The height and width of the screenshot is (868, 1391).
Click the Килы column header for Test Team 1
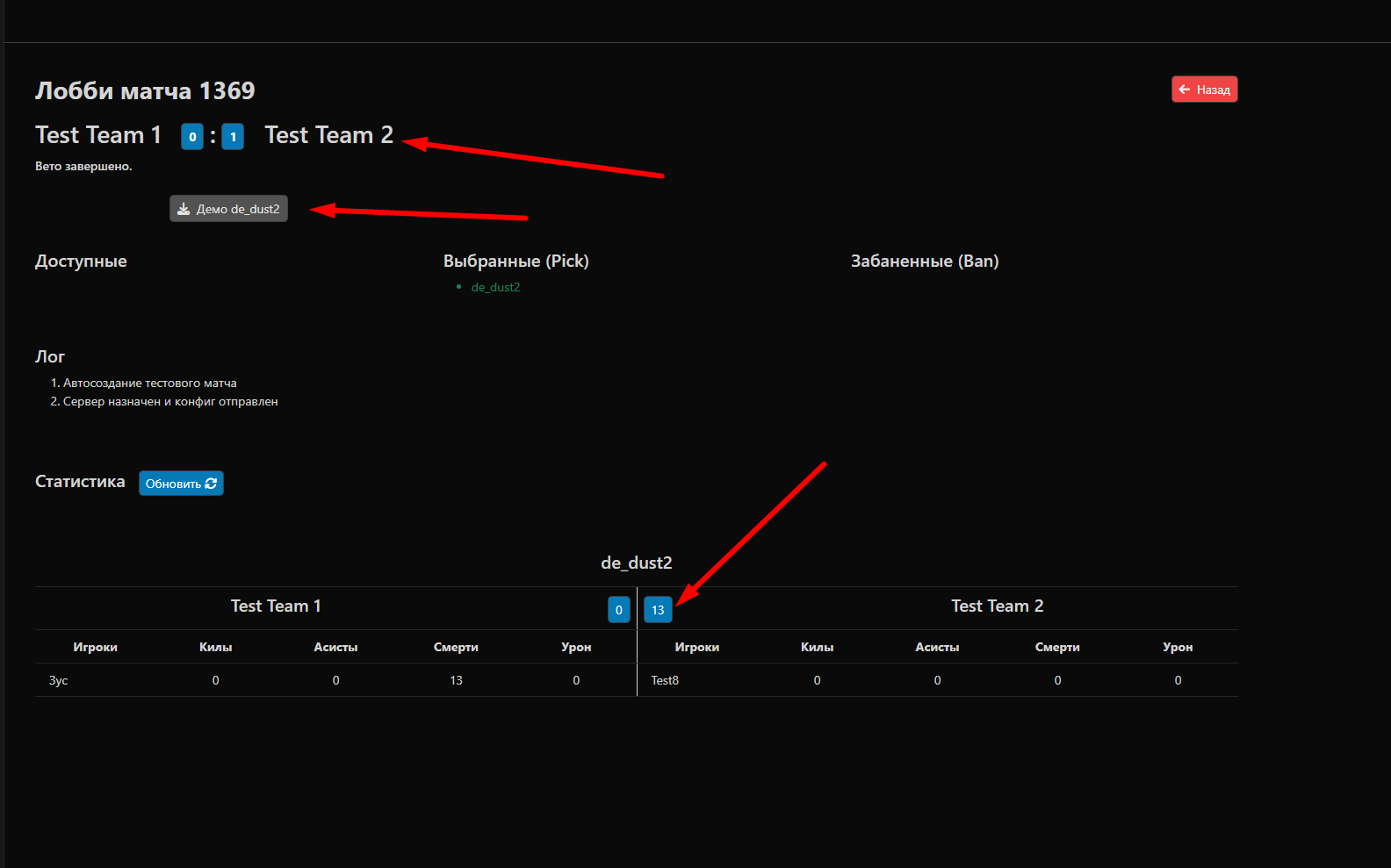tap(215, 647)
